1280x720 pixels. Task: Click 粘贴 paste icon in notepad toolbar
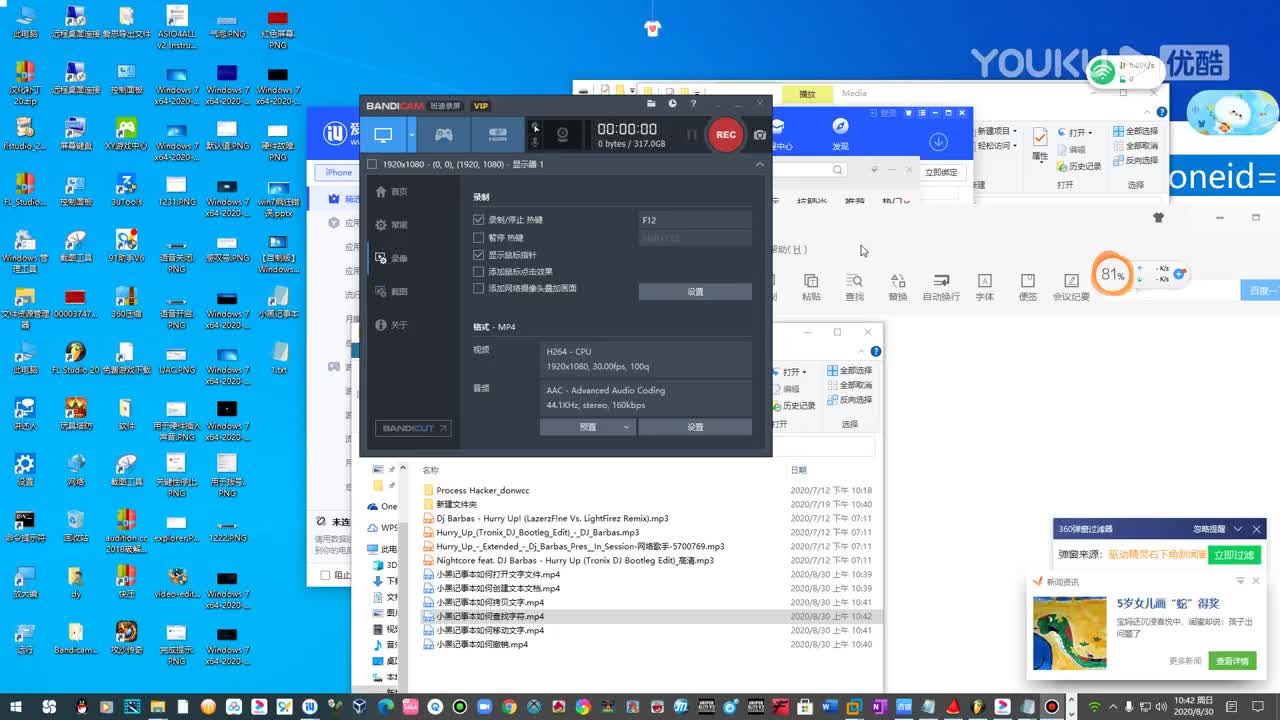pyautogui.click(x=811, y=287)
